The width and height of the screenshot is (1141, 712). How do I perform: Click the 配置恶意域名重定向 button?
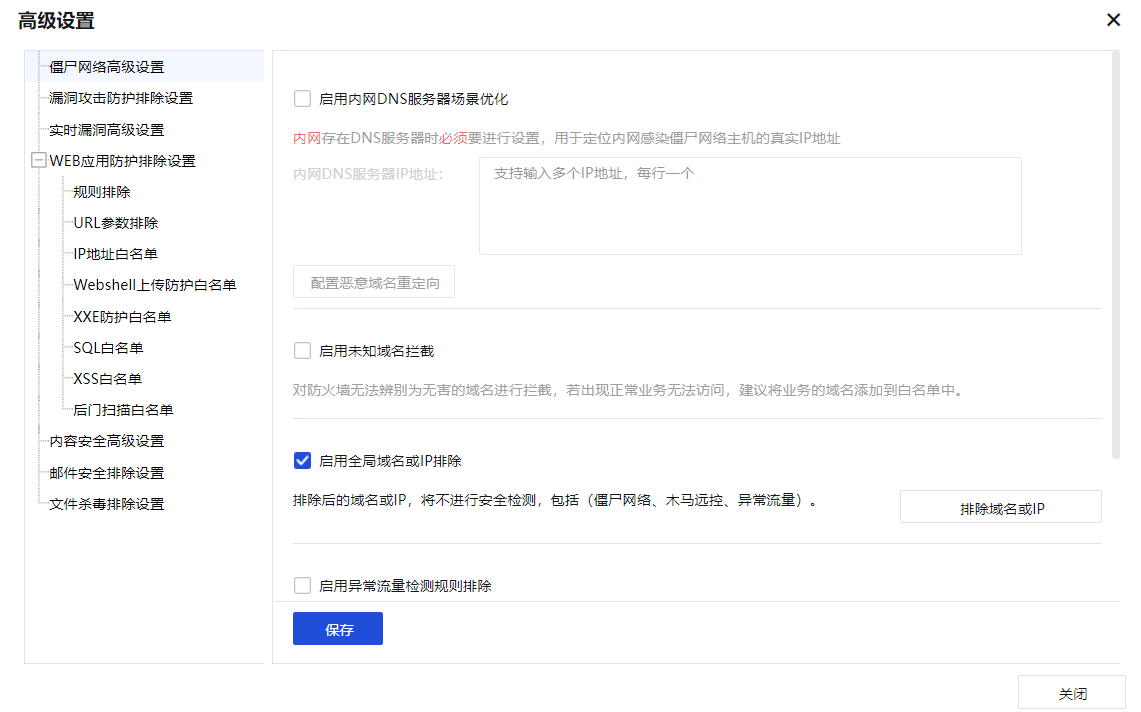point(374,283)
